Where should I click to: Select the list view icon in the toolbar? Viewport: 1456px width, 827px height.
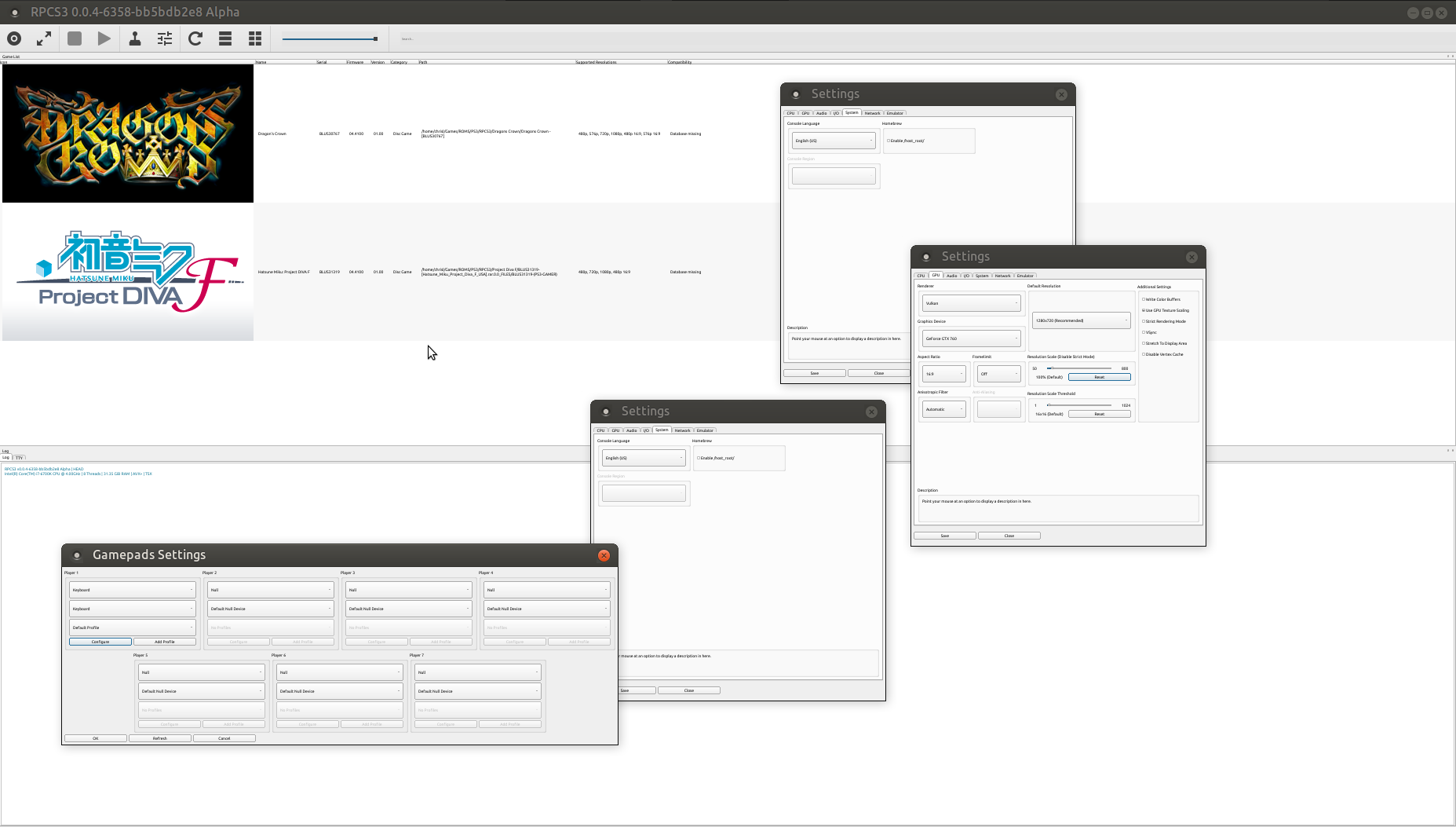click(x=224, y=38)
